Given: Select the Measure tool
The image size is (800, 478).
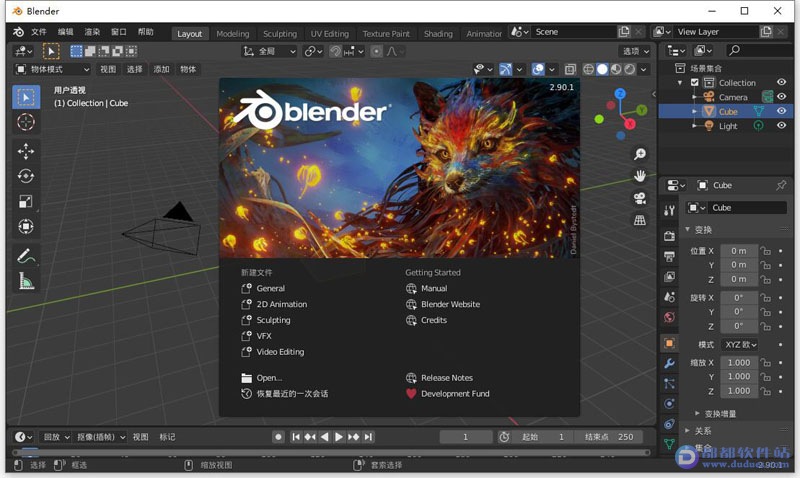Looking at the screenshot, I should [x=26, y=281].
